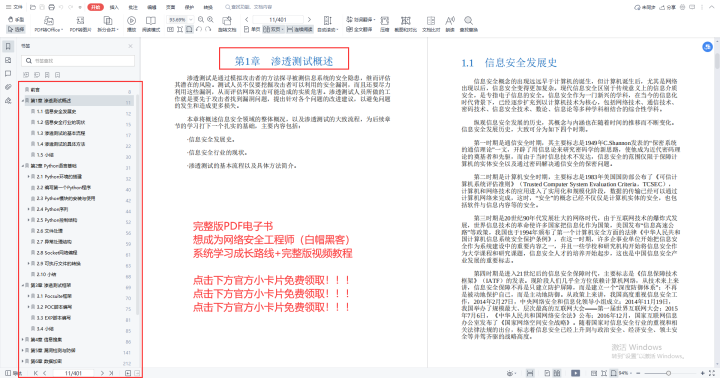Open the 文件 menu
This screenshot has width=720, height=378.
pos(14,7)
